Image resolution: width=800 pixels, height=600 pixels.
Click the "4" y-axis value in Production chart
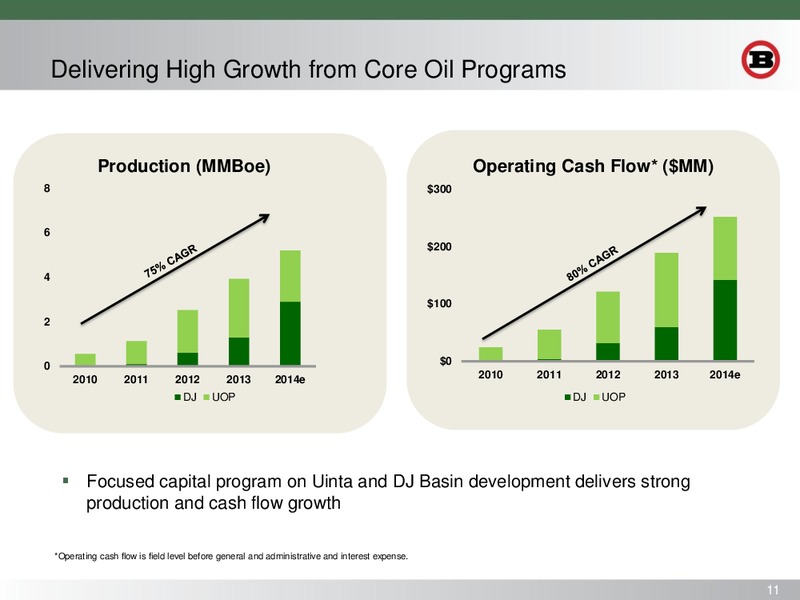(x=47, y=277)
